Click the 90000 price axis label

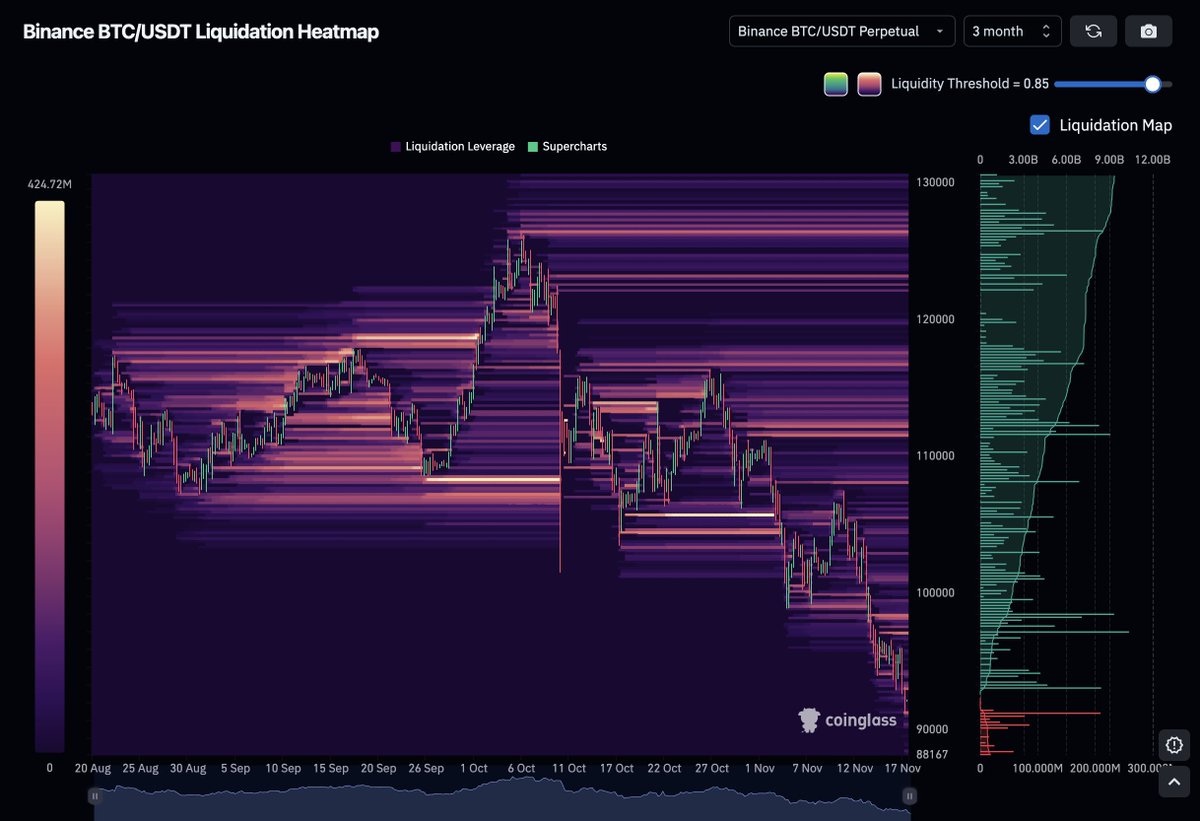coord(934,729)
